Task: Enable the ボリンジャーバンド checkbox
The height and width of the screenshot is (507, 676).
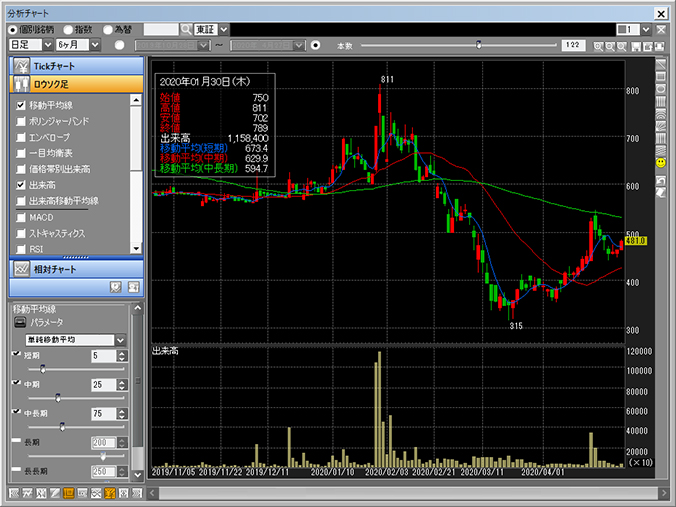Action: click(21, 121)
